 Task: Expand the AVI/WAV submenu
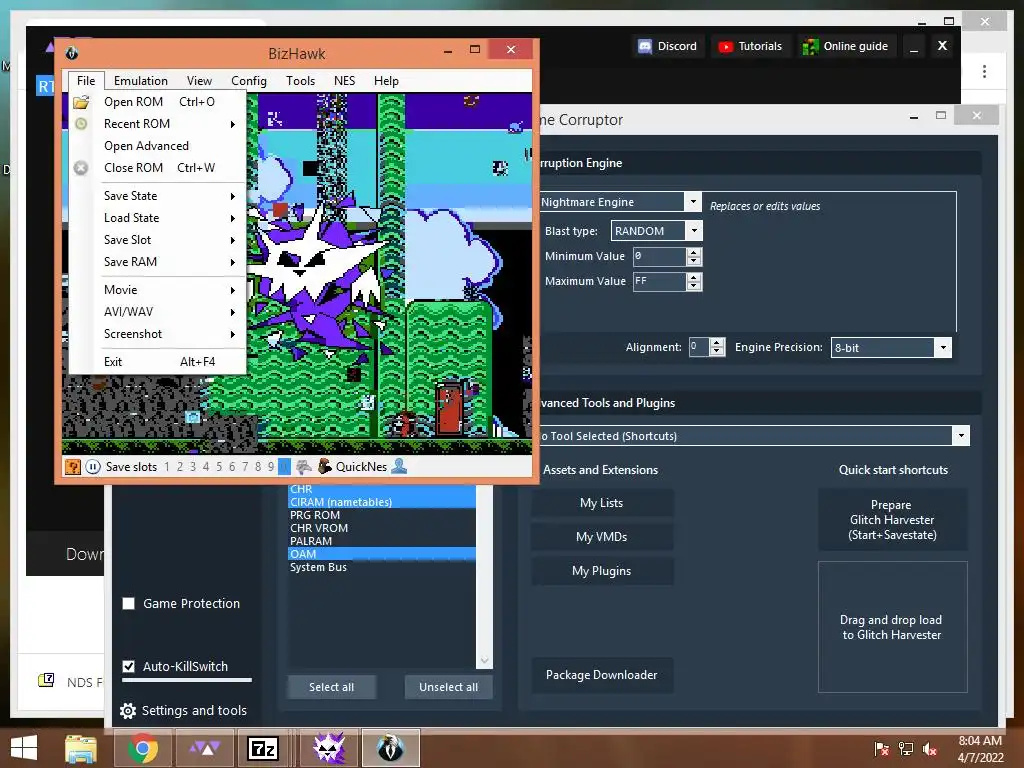[x=232, y=312]
